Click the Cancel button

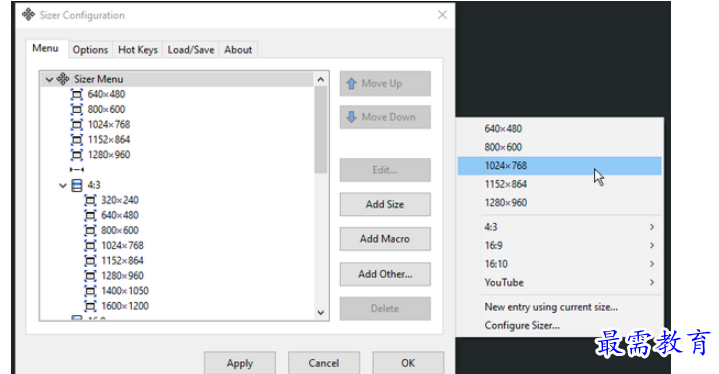[324, 363]
